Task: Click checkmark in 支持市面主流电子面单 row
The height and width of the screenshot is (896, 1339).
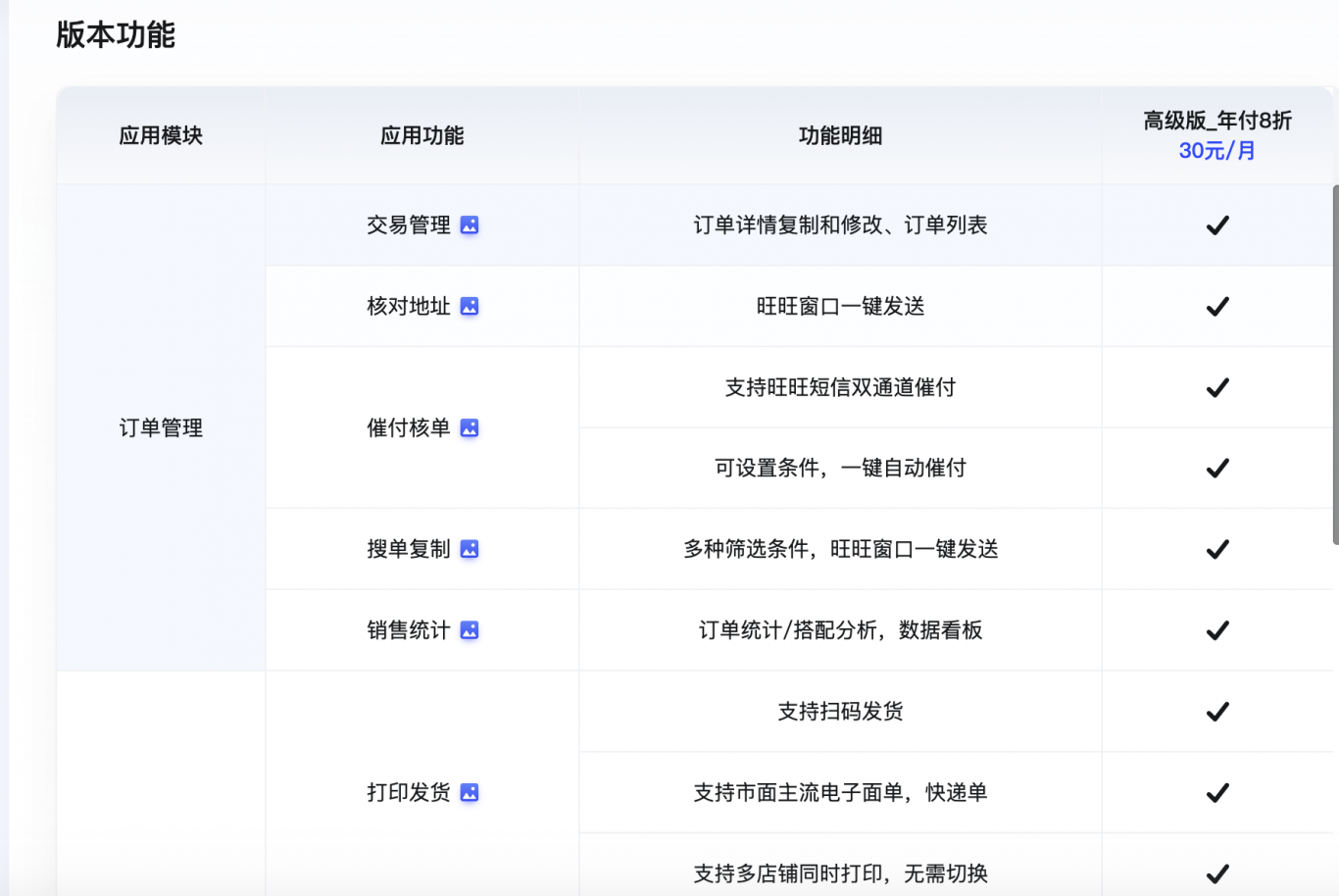Action: coord(1217,792)
